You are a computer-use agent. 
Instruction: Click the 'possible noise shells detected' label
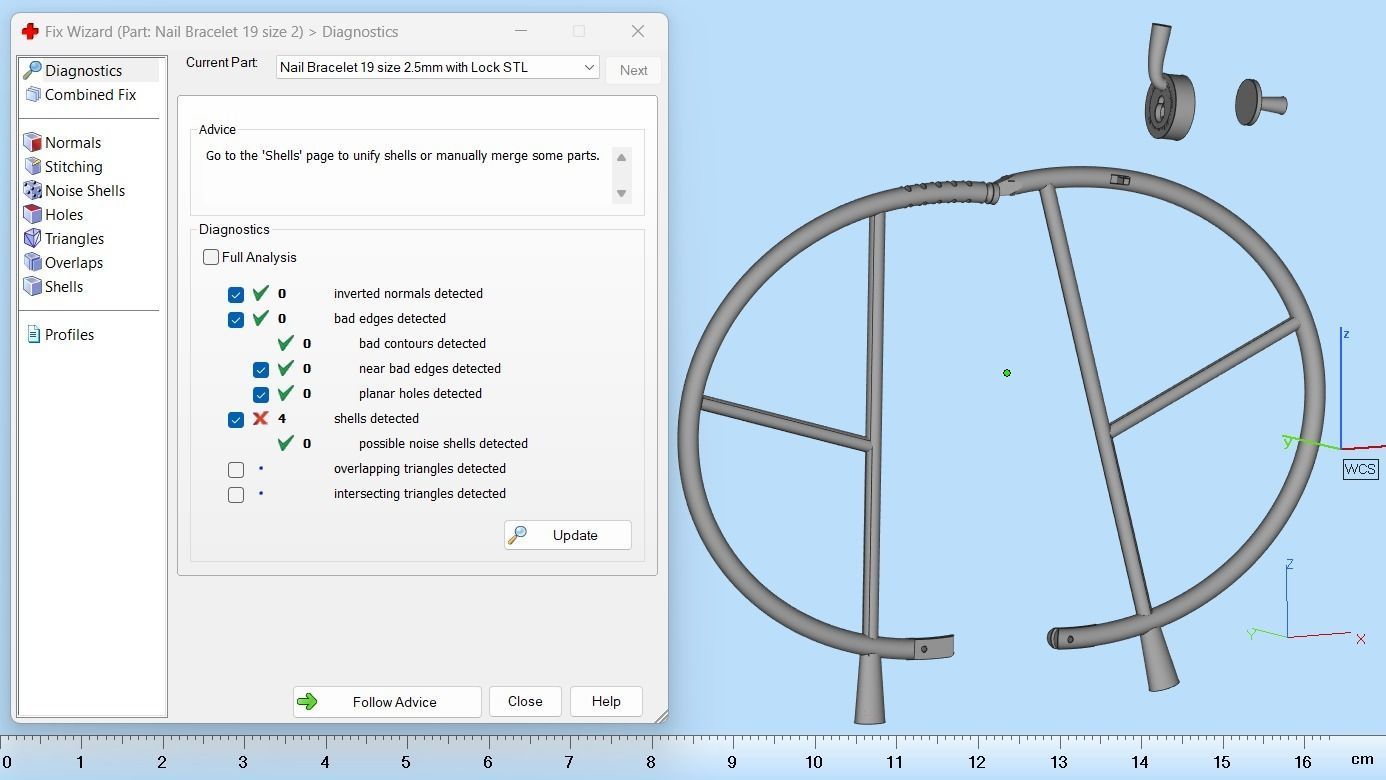443,443
